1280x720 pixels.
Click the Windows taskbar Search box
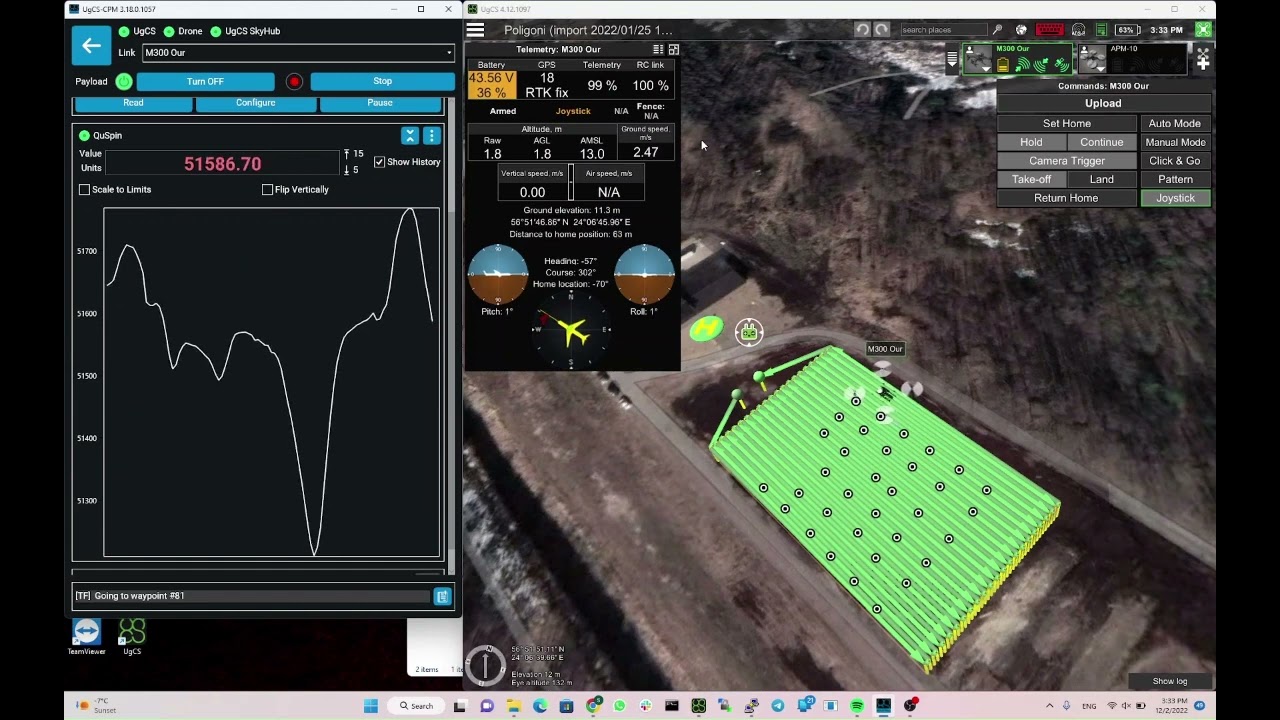tap(415, 706)
